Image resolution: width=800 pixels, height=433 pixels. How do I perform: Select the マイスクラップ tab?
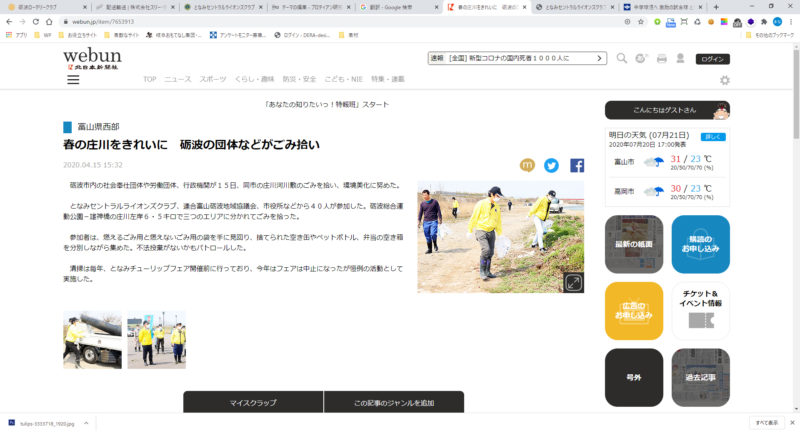click(253, 402)
